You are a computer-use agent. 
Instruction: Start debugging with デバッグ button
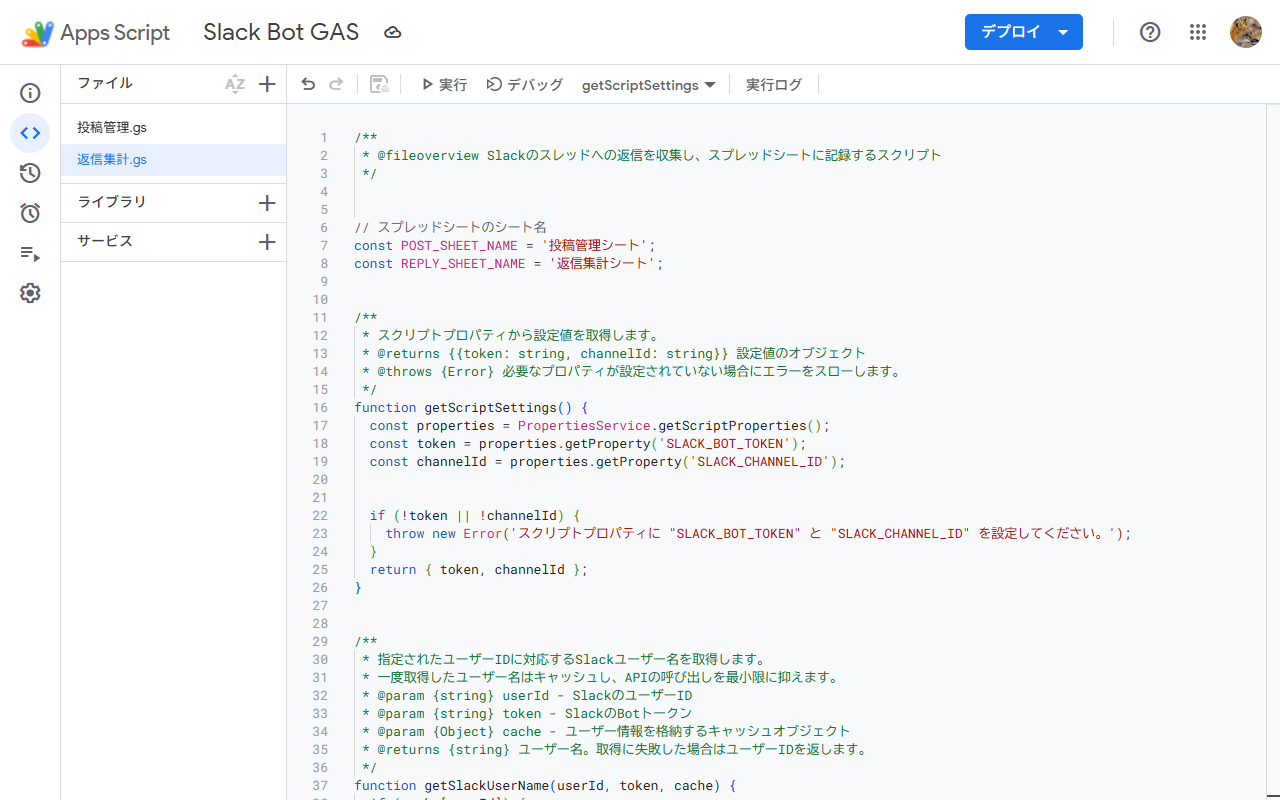tap(524, 85)
